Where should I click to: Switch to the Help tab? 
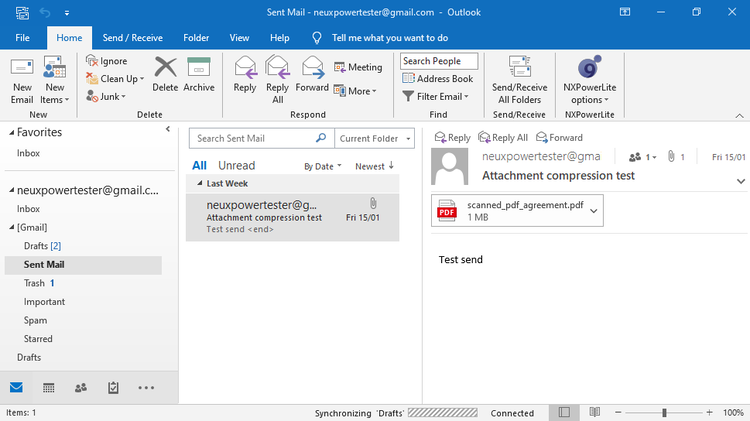[x=279, y=38]
